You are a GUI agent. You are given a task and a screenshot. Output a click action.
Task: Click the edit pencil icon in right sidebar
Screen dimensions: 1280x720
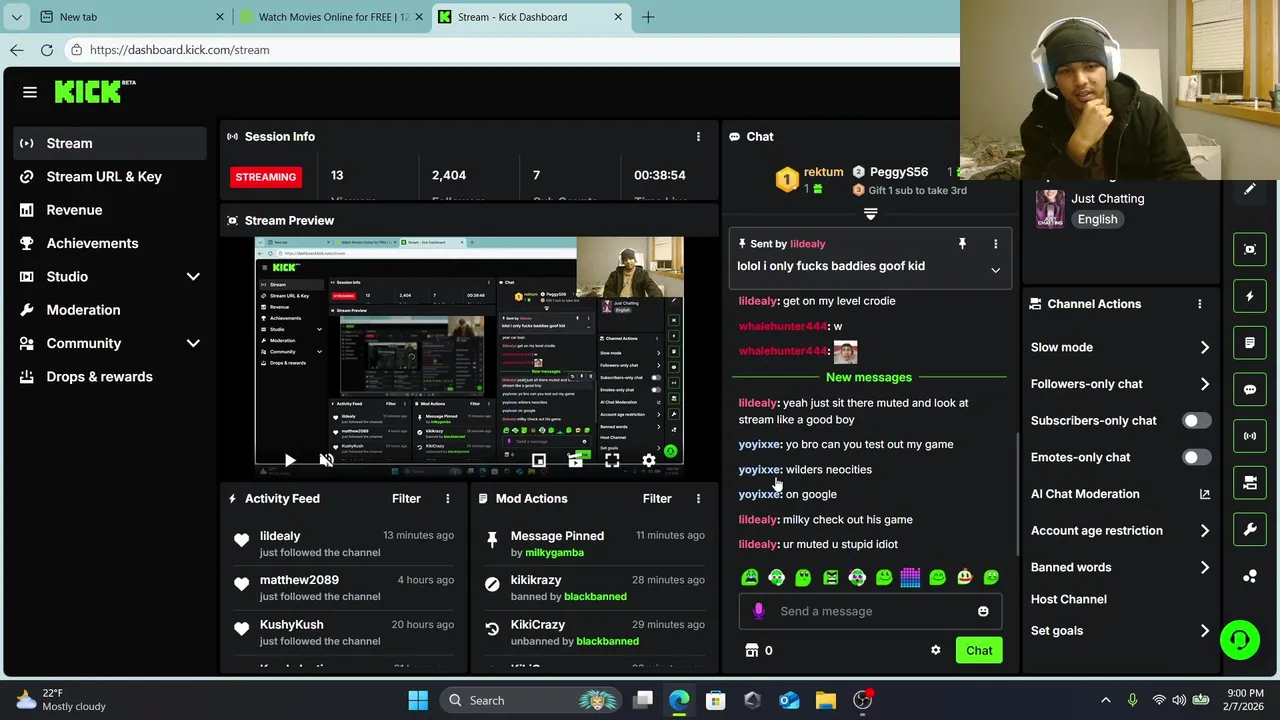tap(1250, 189)
